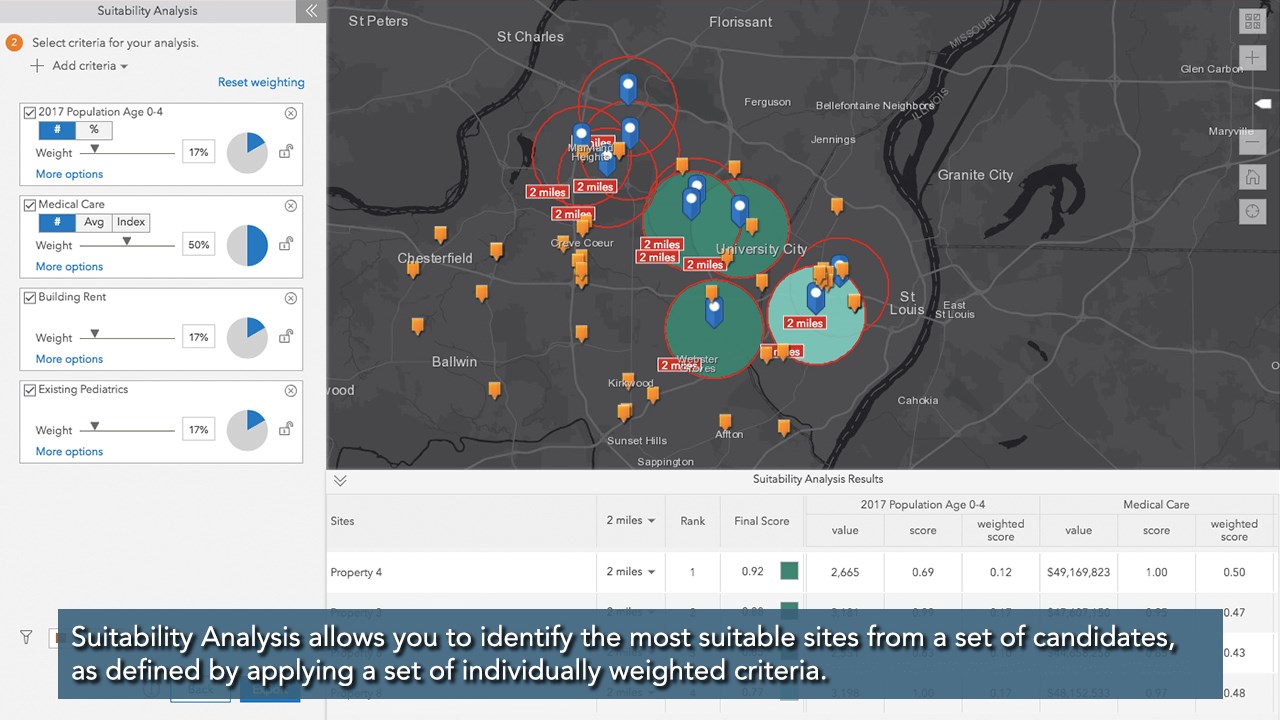Click the 17% weight field for Existing Pediatrics
Viewport: 1280px width, 720px height.
[x=198, y=430]
